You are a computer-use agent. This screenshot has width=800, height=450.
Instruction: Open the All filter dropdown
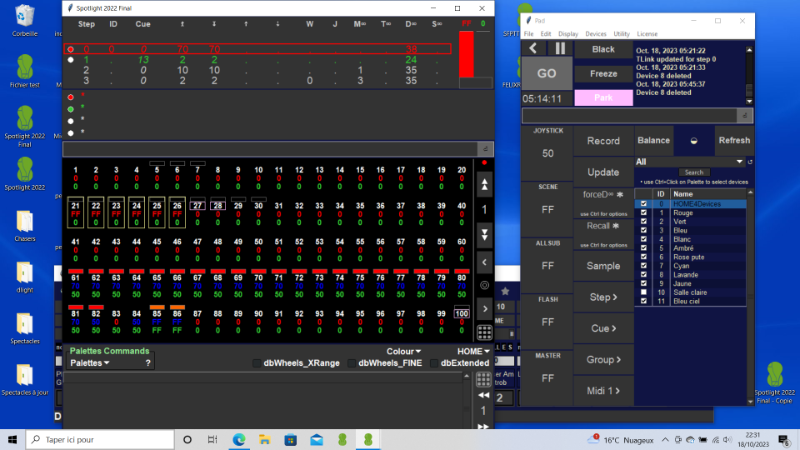tap(741, 161)
